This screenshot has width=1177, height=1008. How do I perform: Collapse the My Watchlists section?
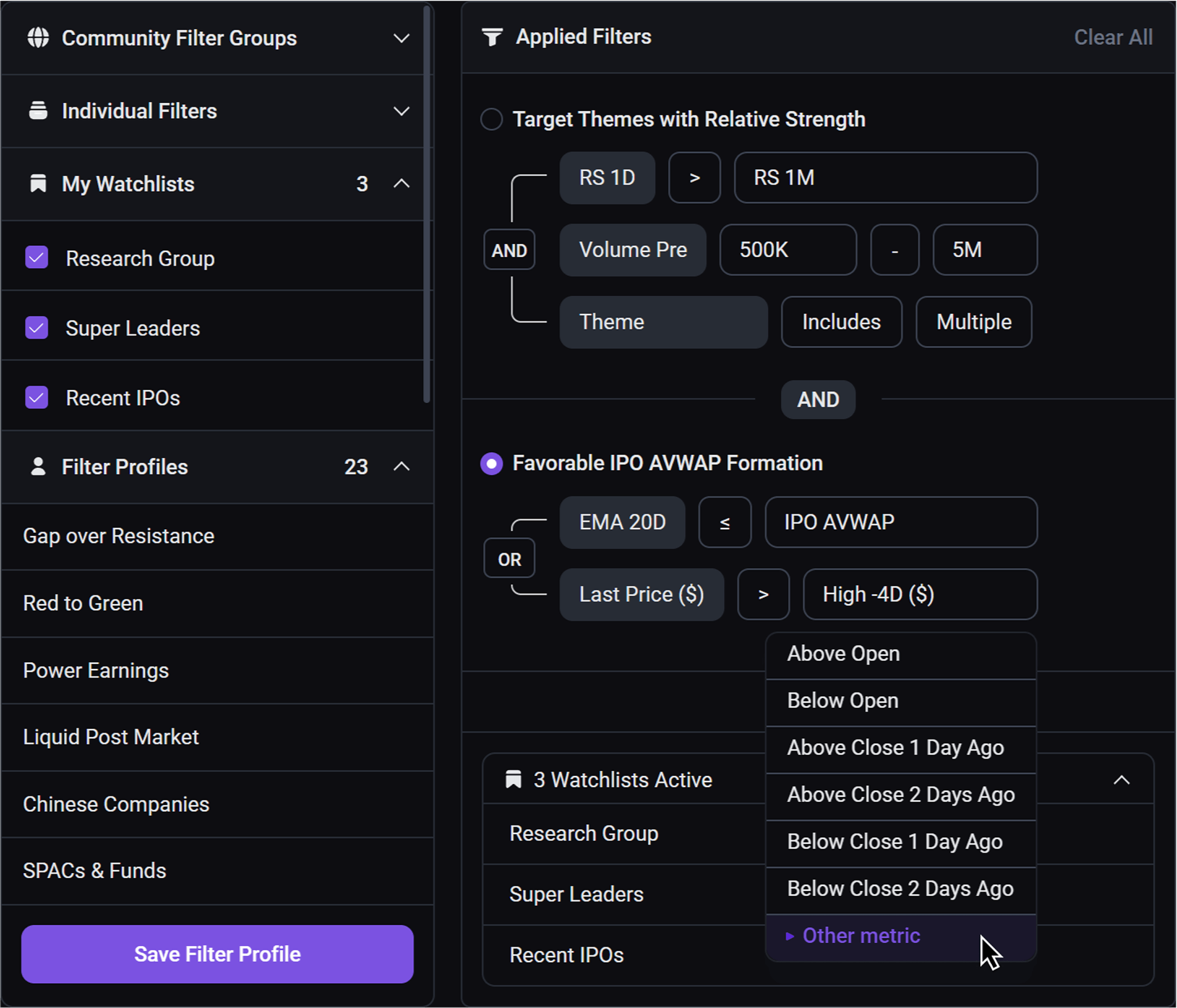(x=402, y=183)
